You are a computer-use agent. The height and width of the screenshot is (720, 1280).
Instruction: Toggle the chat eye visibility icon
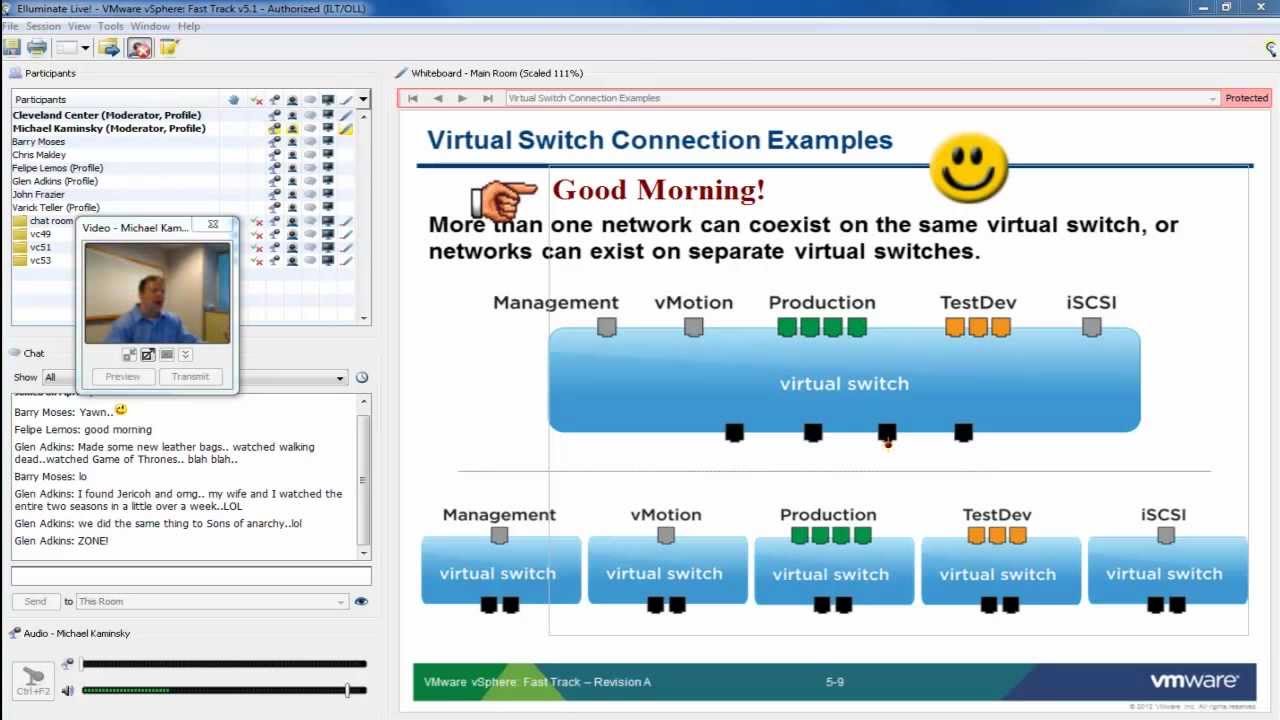pyautogui.click(x=361, y=602)
